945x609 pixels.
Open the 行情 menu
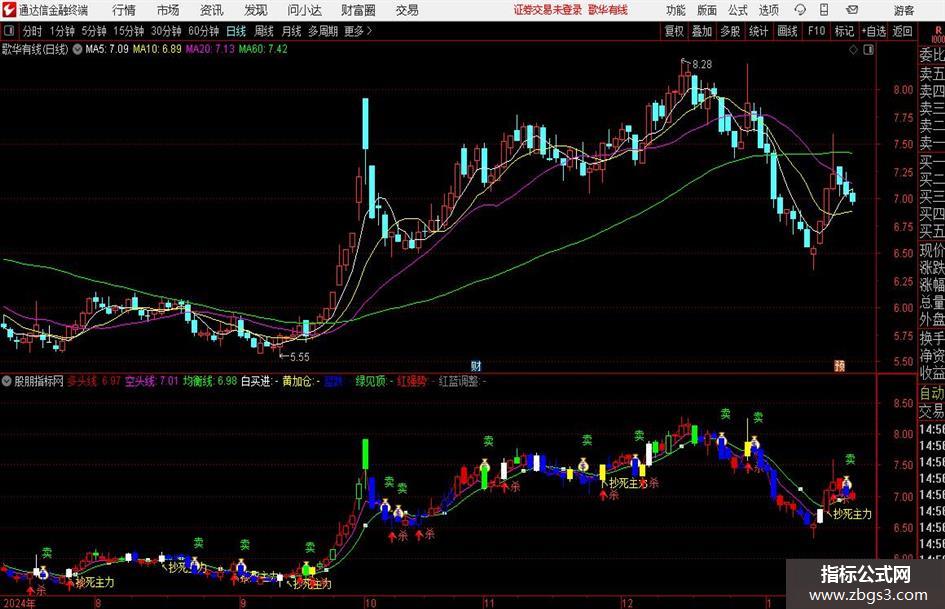coord(124,10)
